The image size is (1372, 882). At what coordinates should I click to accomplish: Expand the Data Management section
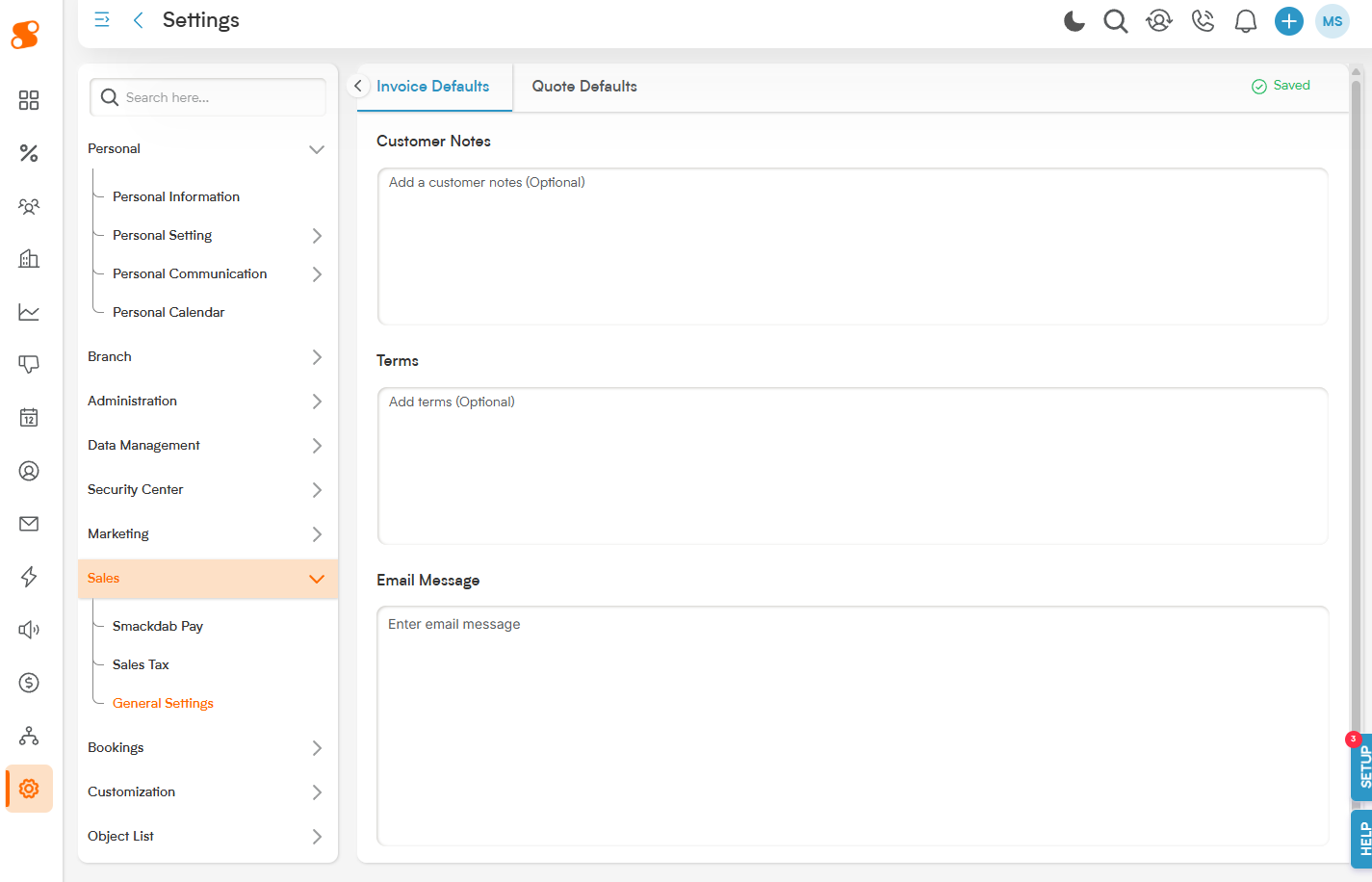coord(317,446)
